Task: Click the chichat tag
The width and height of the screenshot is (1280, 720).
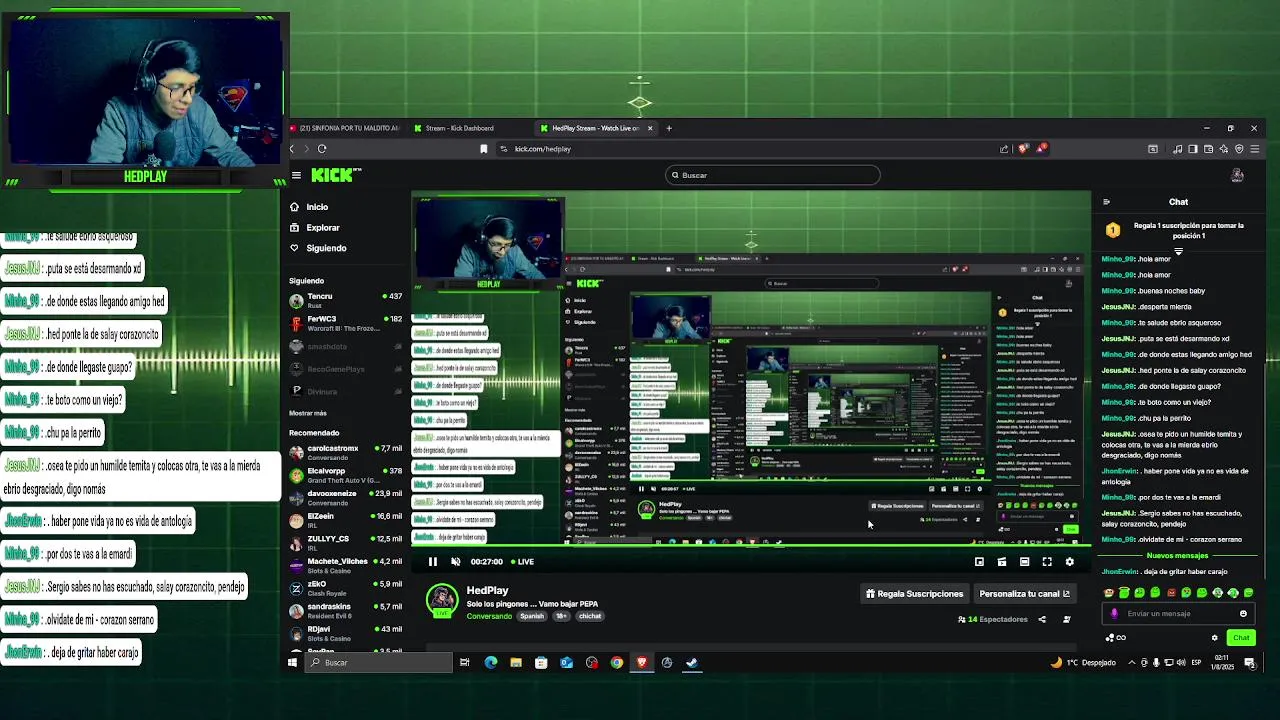Action: pos(590,616)
